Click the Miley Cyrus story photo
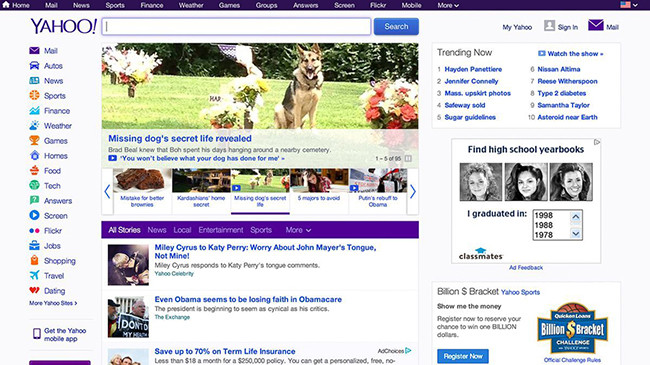The height and width of the screenshot is (365, 650). (128, 265)
